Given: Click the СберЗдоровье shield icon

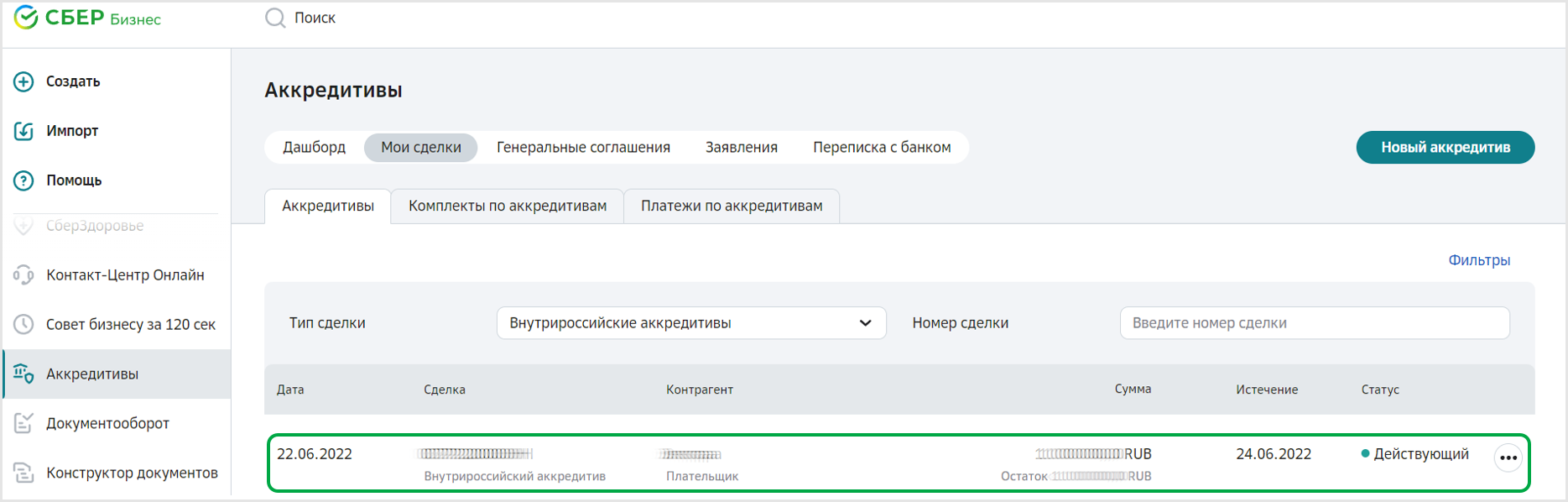Looking at the screenshot, I should coord(23,226).
